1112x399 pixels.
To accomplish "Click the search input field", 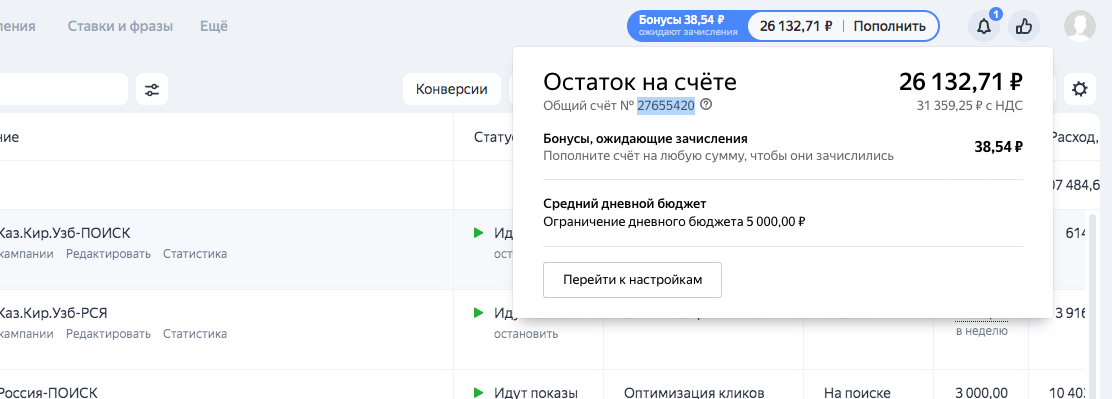I will (x=64, y=89).
